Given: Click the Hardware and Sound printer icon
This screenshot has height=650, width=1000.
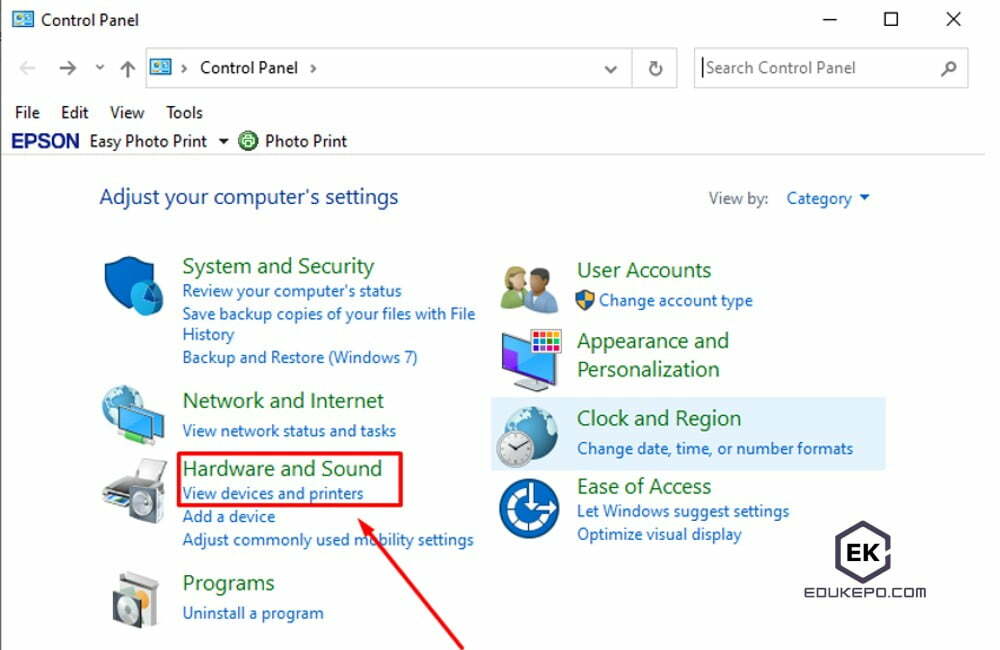Looking at the screenshot, I should point(133,491).
